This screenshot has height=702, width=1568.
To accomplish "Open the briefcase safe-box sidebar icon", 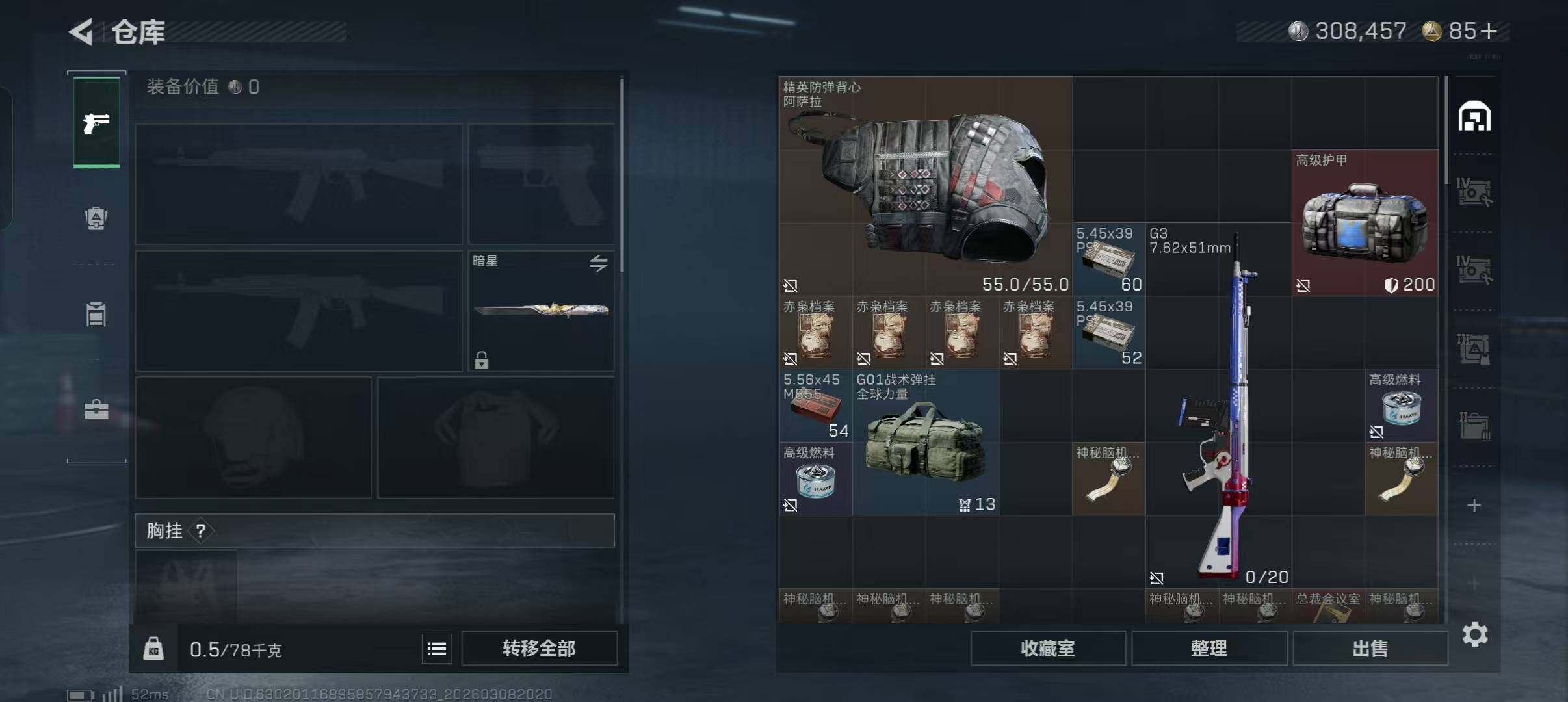I will click(x=96, y=409).
